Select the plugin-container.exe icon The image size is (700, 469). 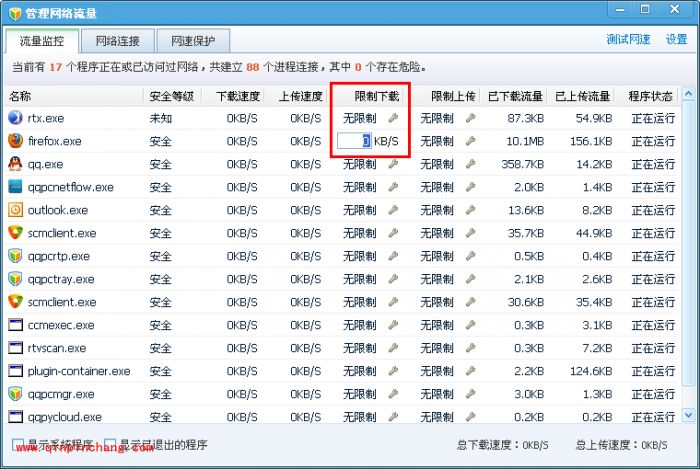click(15, 371)
